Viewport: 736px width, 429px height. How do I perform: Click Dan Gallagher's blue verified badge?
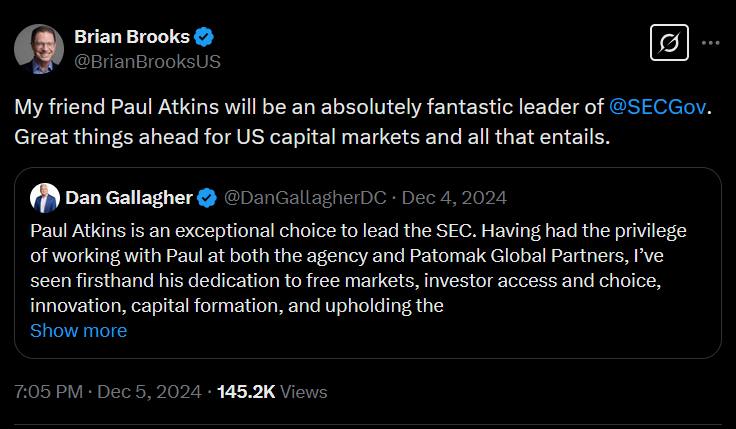[207, 194]
